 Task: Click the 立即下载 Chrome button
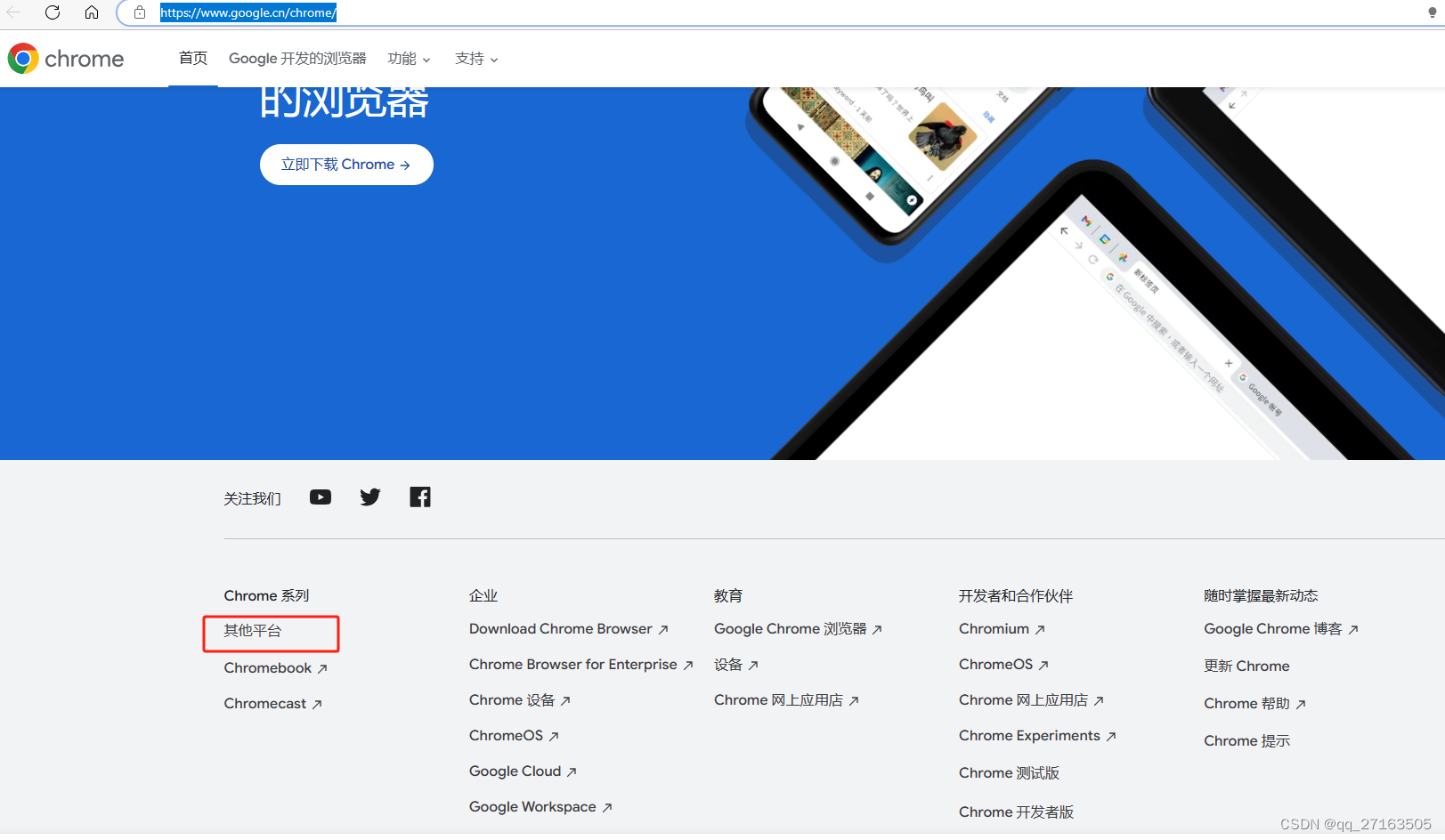click(346, 164)
